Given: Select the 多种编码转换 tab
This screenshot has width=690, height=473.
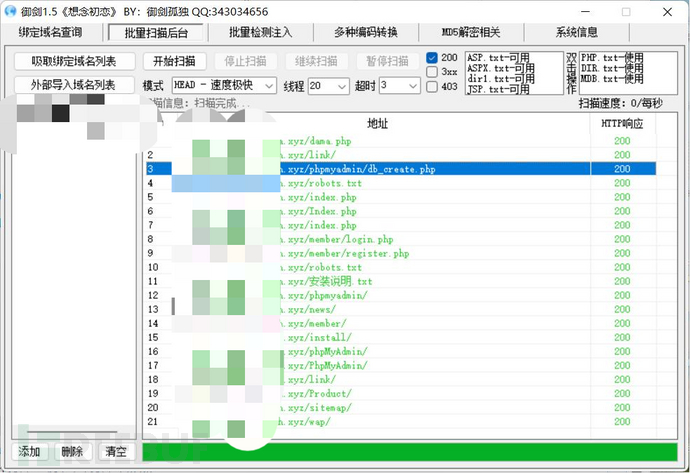Looking at the screenshot, I should click(x=366, y=32).
